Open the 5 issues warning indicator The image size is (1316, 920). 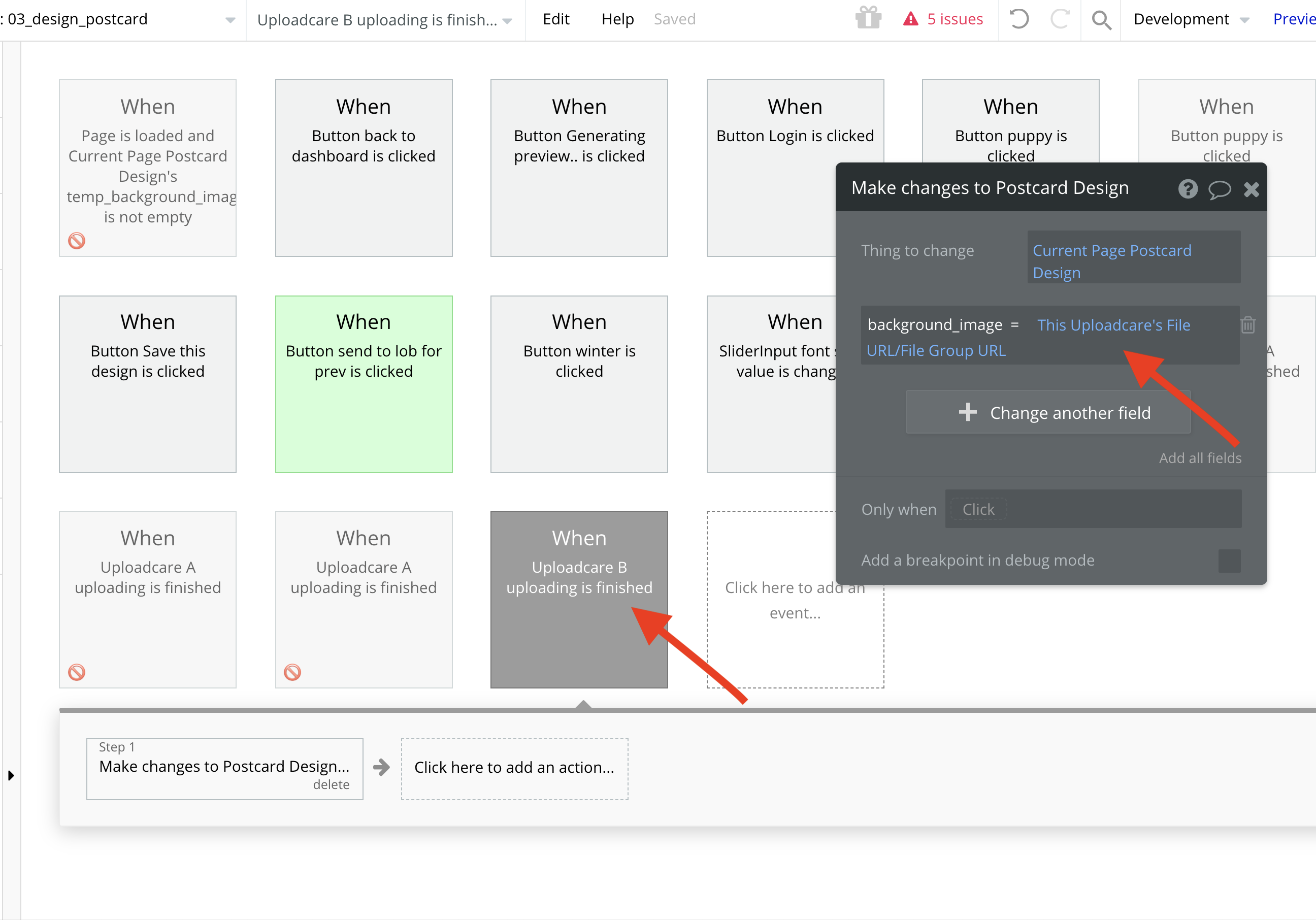click(943, 19)
